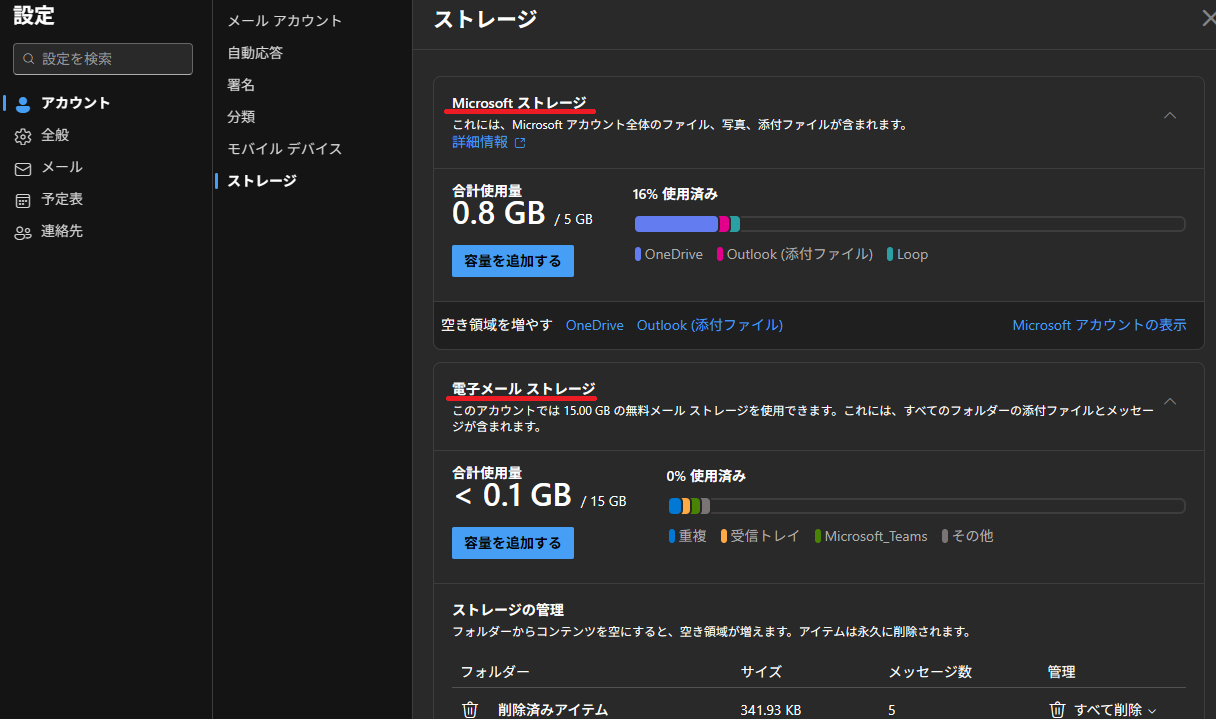
Task: Select モバイル デバイス submenu item
Action: click(x=285, y=149)
